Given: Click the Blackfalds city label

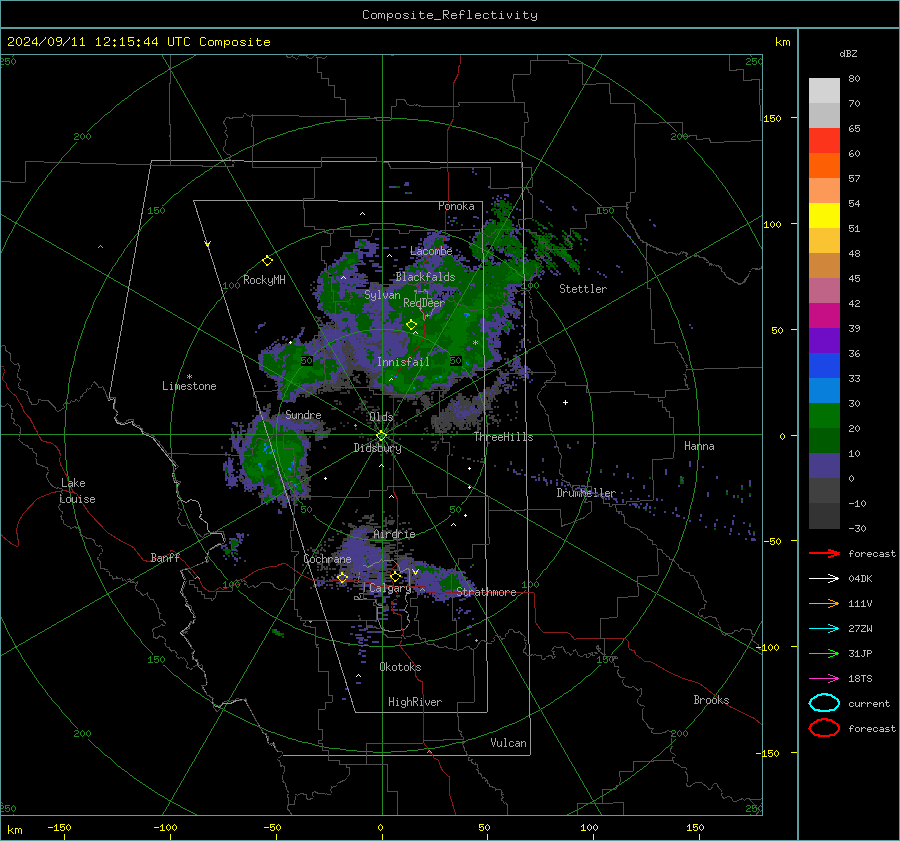Looking at the screenshot, I should [425, 277].
